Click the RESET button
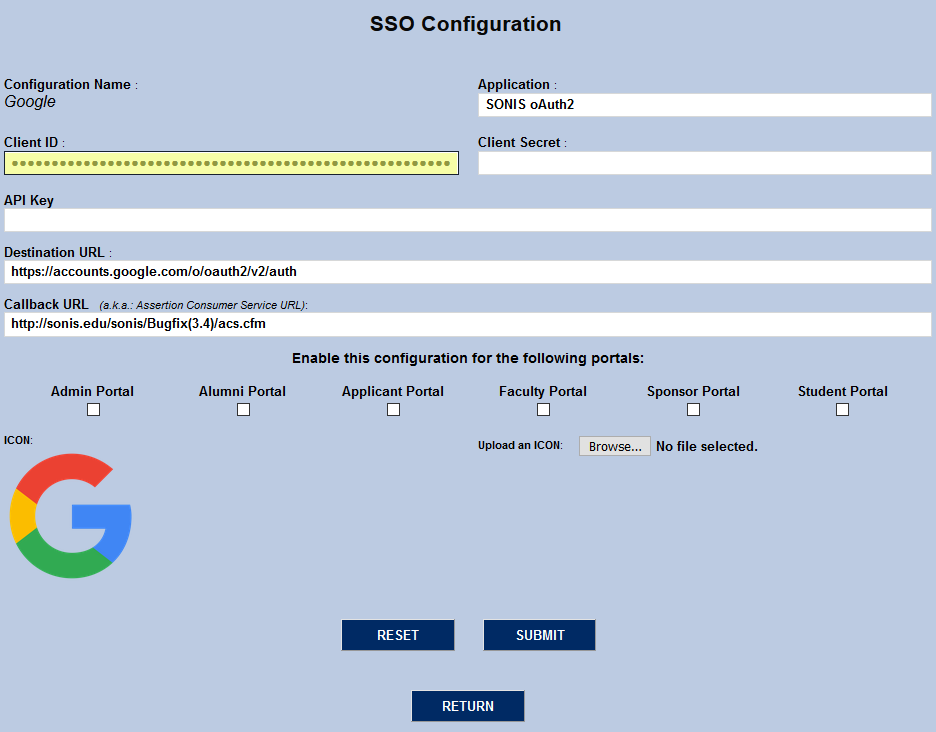936x732 pixels. (x=398, y=635)
